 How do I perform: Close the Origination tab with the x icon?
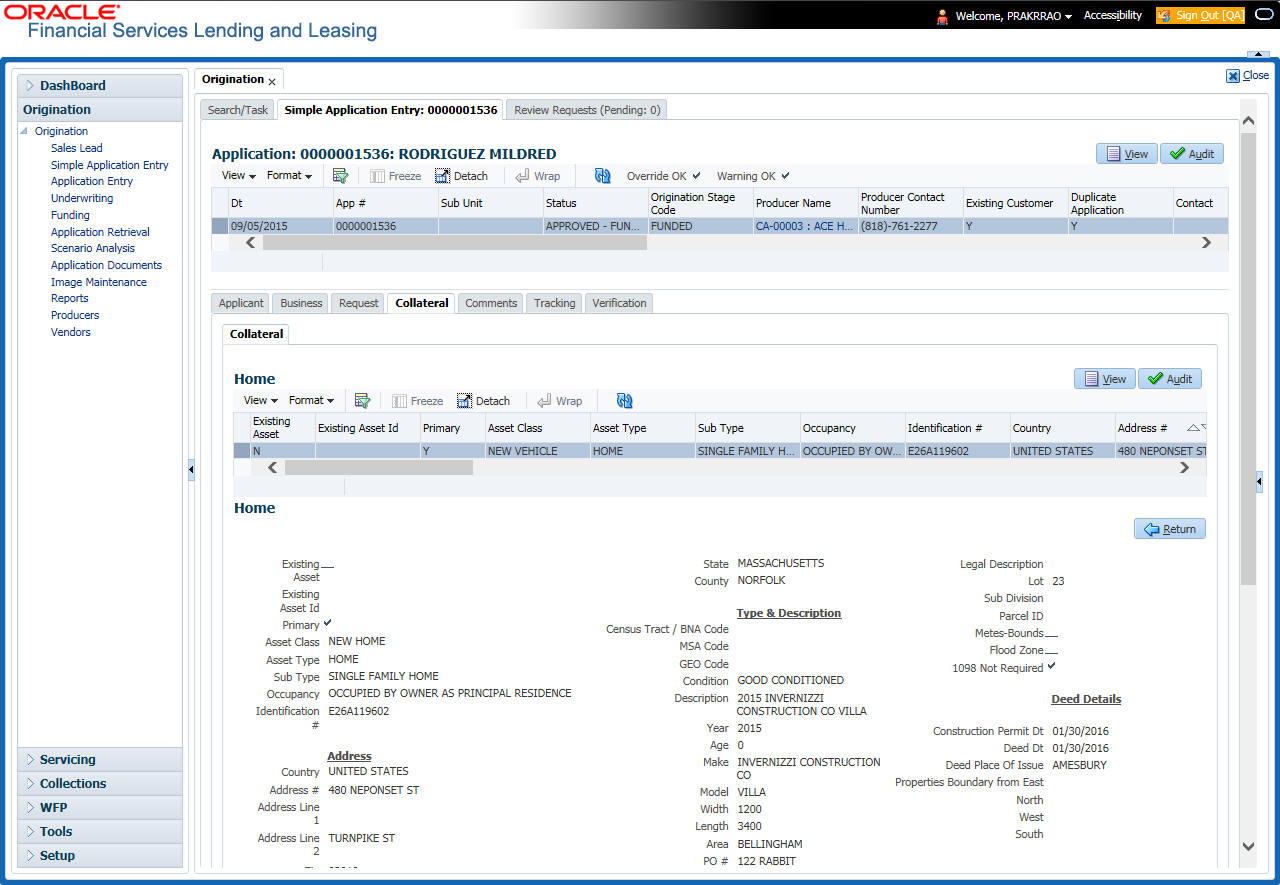point(272,81)
